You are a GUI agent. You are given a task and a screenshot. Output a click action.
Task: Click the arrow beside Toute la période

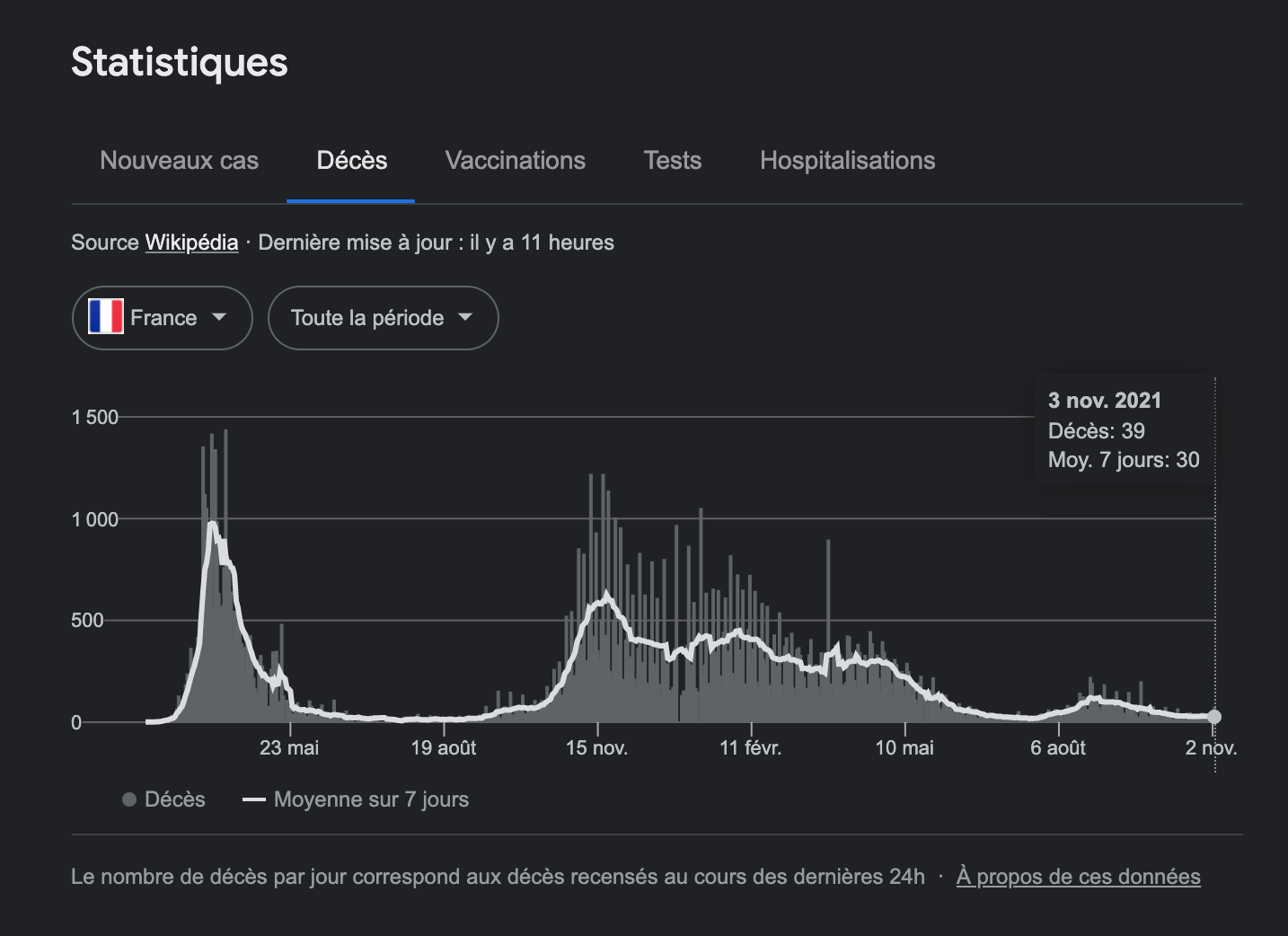click(465, 317)
